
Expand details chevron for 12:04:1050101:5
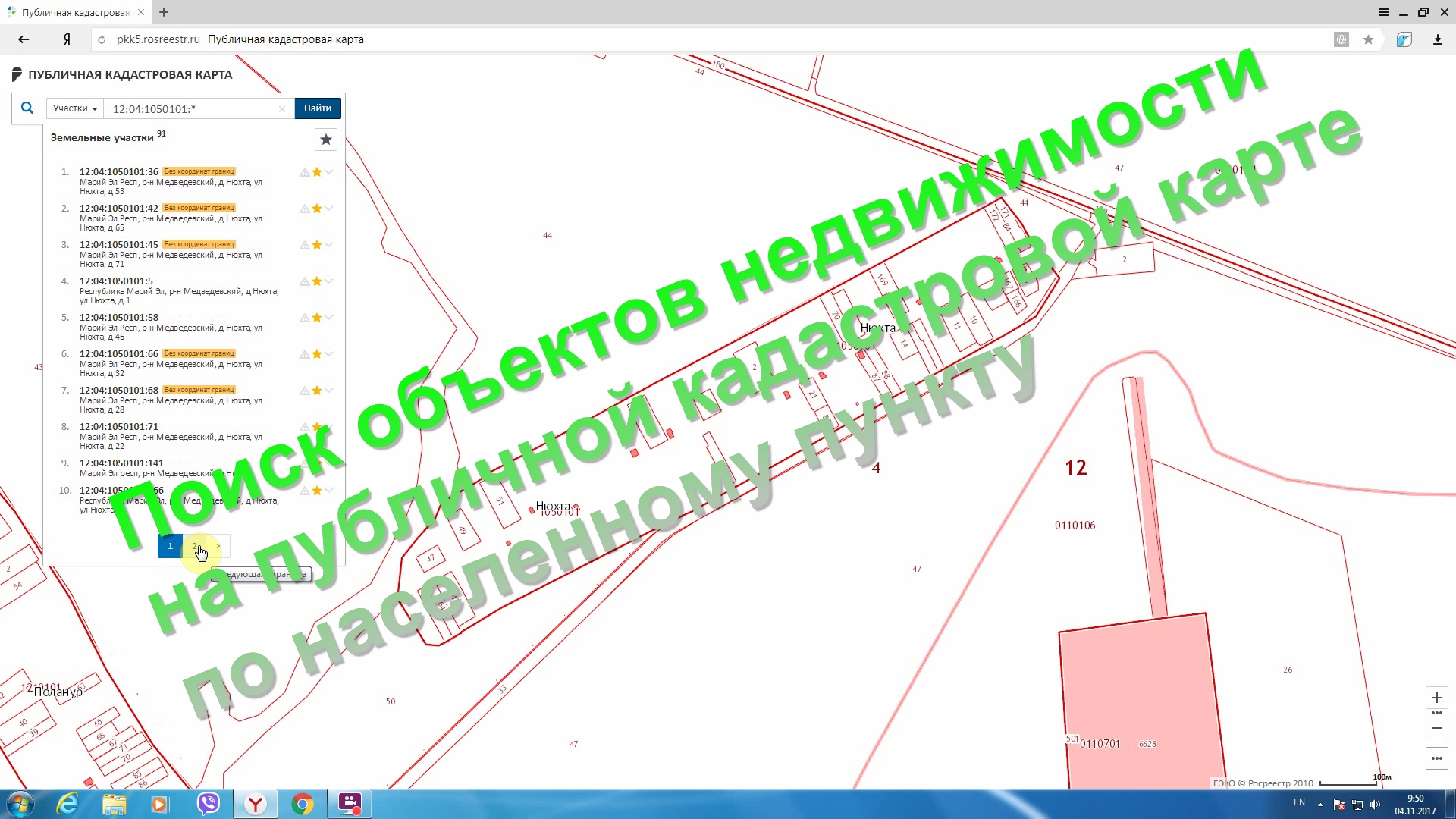coord(329,281)
